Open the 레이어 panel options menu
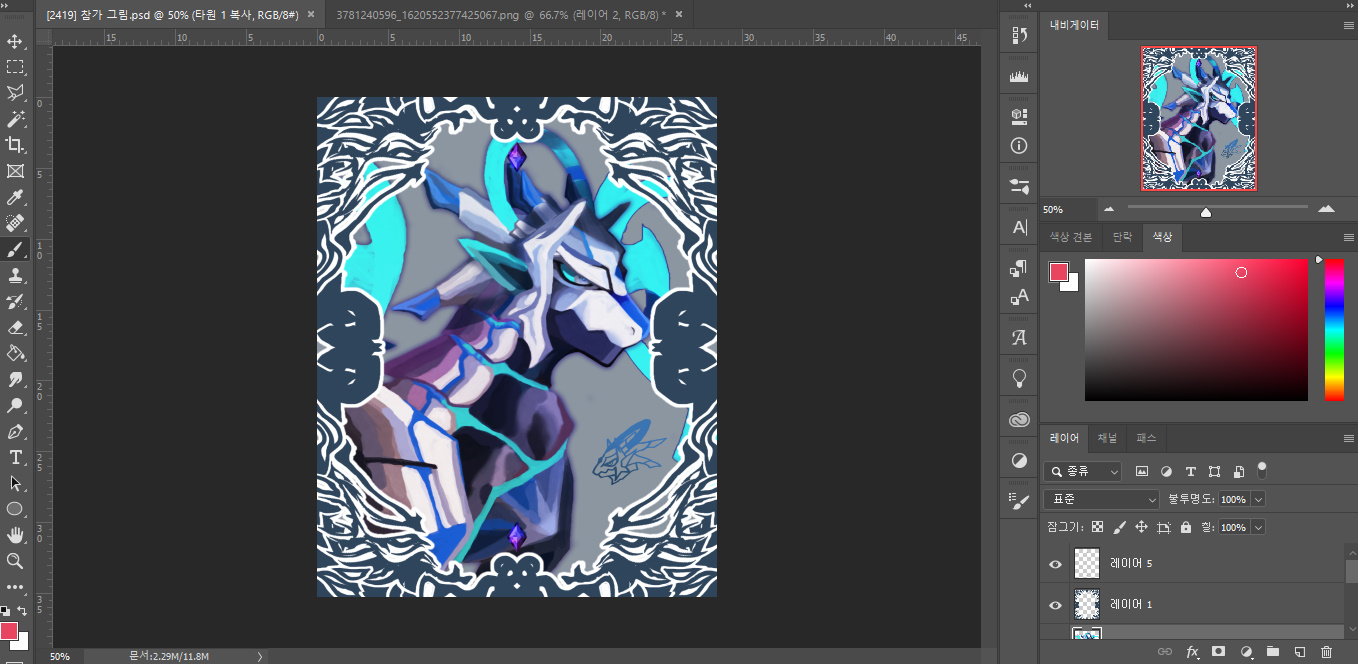Viewport: 1358px width, 664px height. tap(1348, 438)
